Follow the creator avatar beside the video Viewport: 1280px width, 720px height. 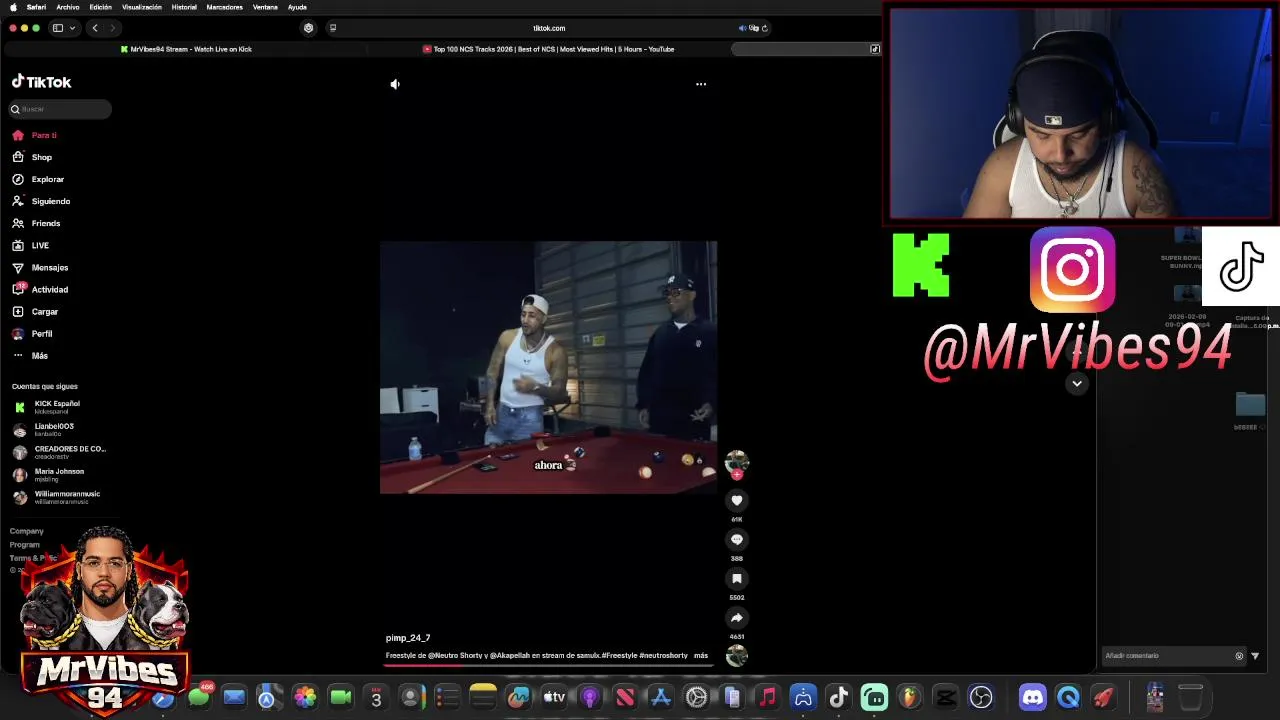pos(737,462)
